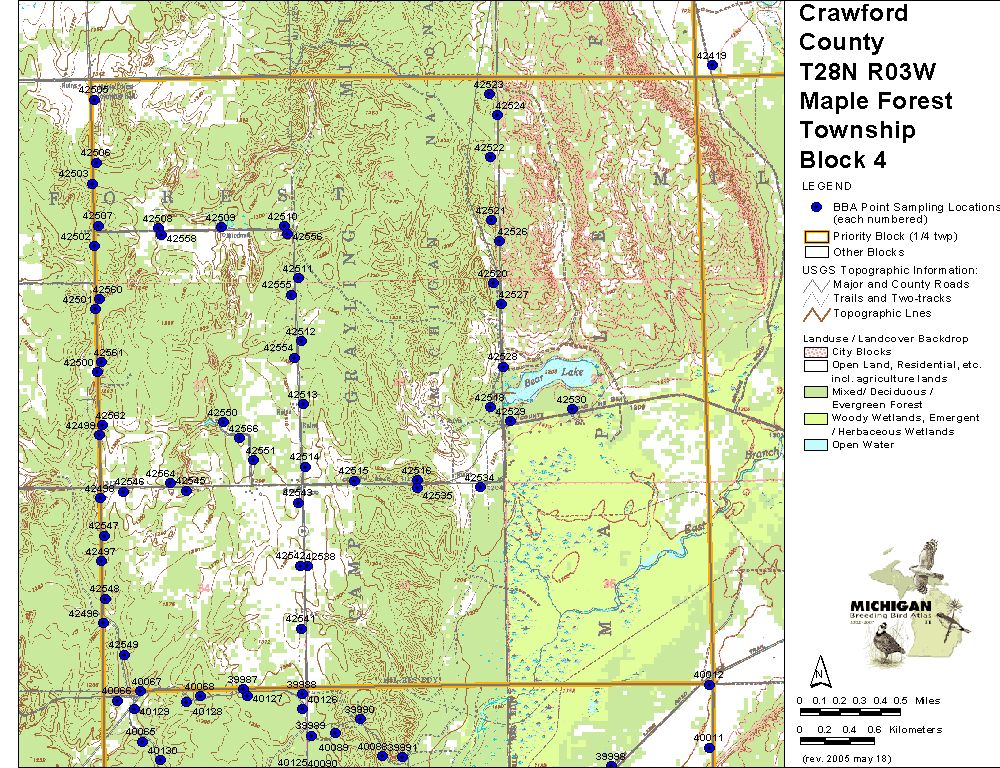This screenshot has height=768, width=1000.
Task: Click the Mixed/Deciduous Forest green swatch
Action: click(x=816, y=392)
